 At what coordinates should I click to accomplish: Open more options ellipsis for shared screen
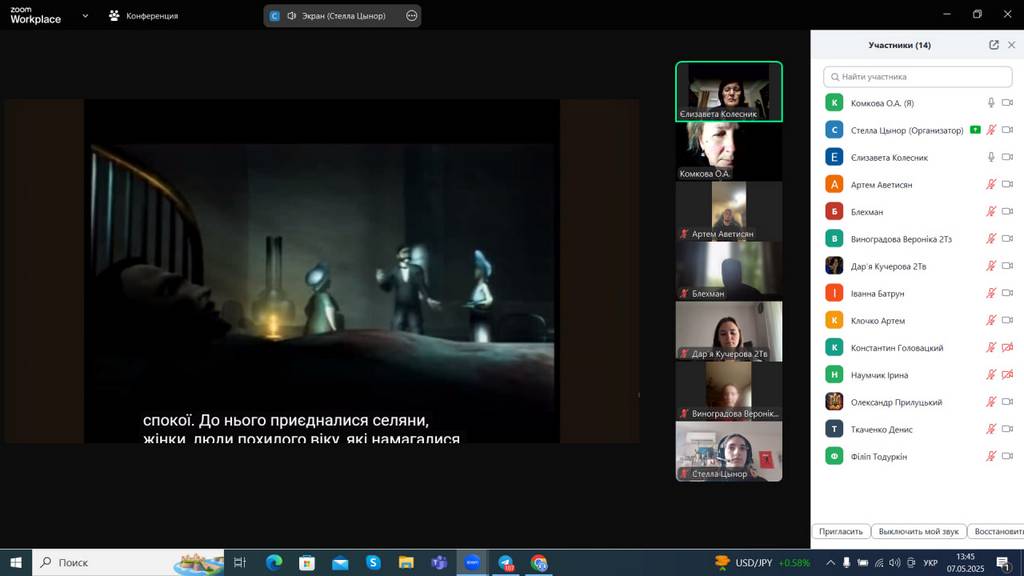click(x=411, y=16)
